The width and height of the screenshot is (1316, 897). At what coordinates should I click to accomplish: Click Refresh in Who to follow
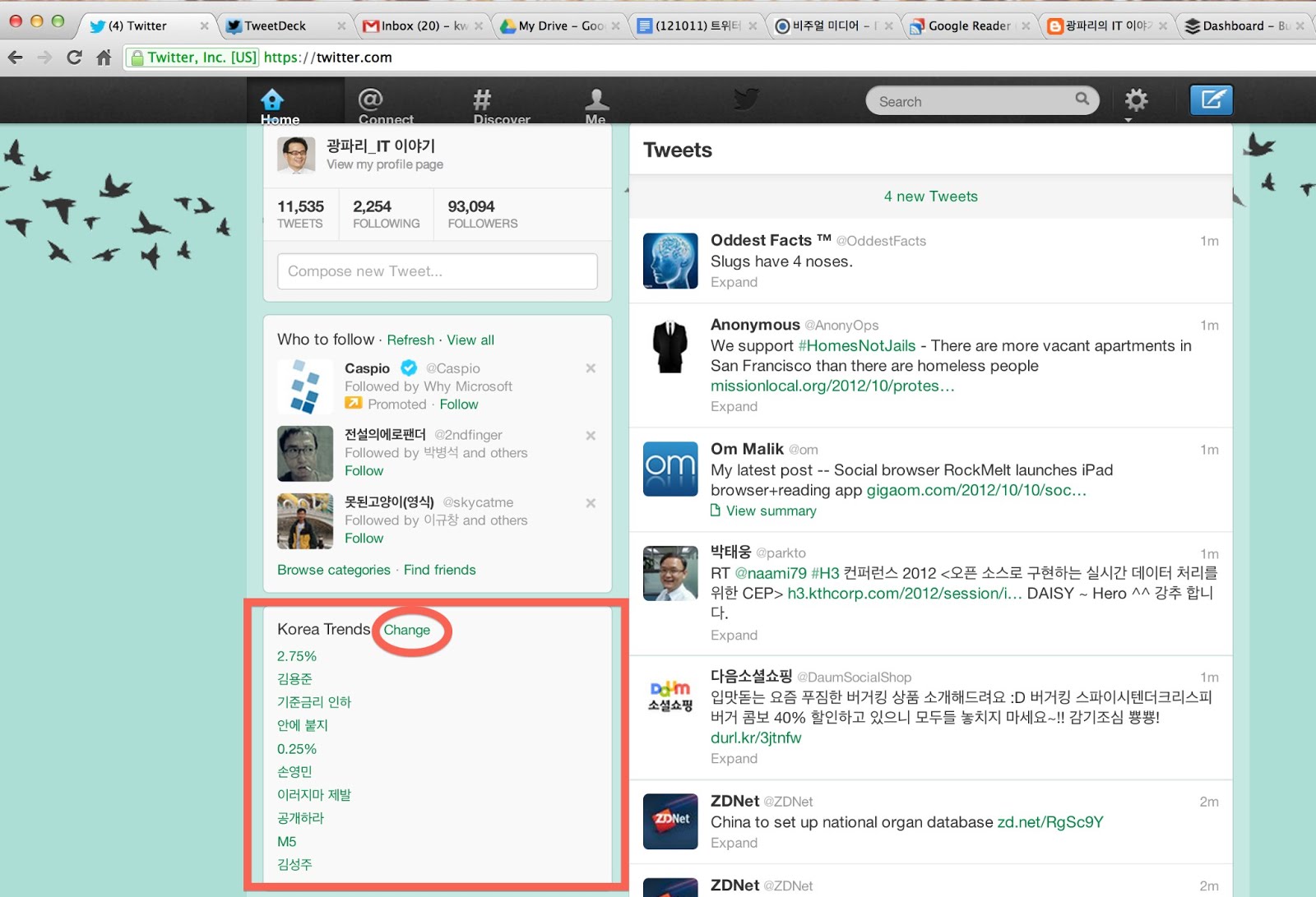pyautogui.click(x=410, y=340)
